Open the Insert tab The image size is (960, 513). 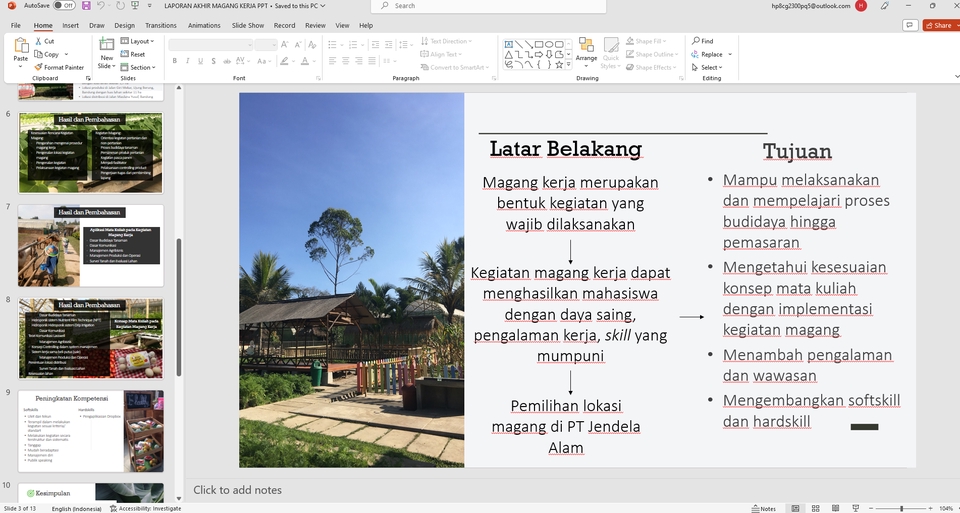[x=70, y=25]
